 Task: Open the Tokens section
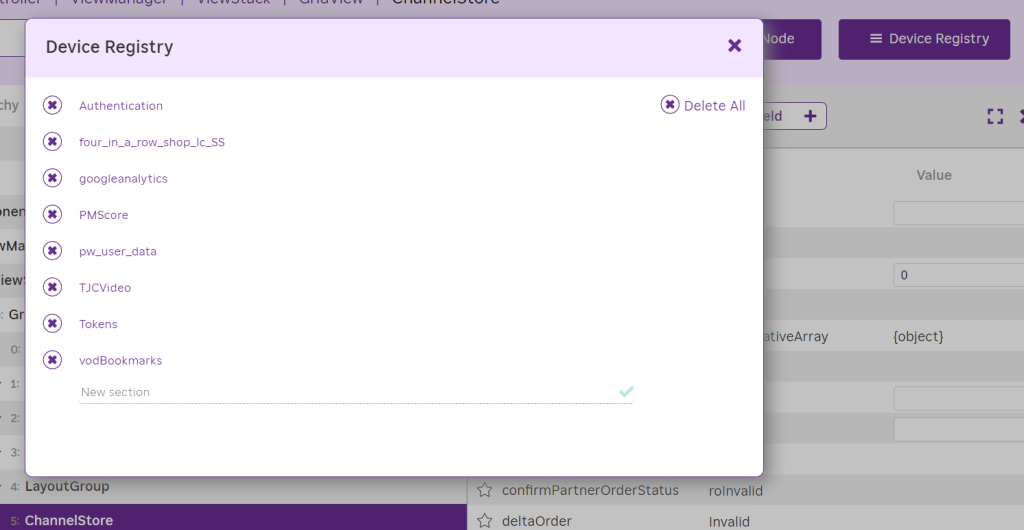point(98,324)
